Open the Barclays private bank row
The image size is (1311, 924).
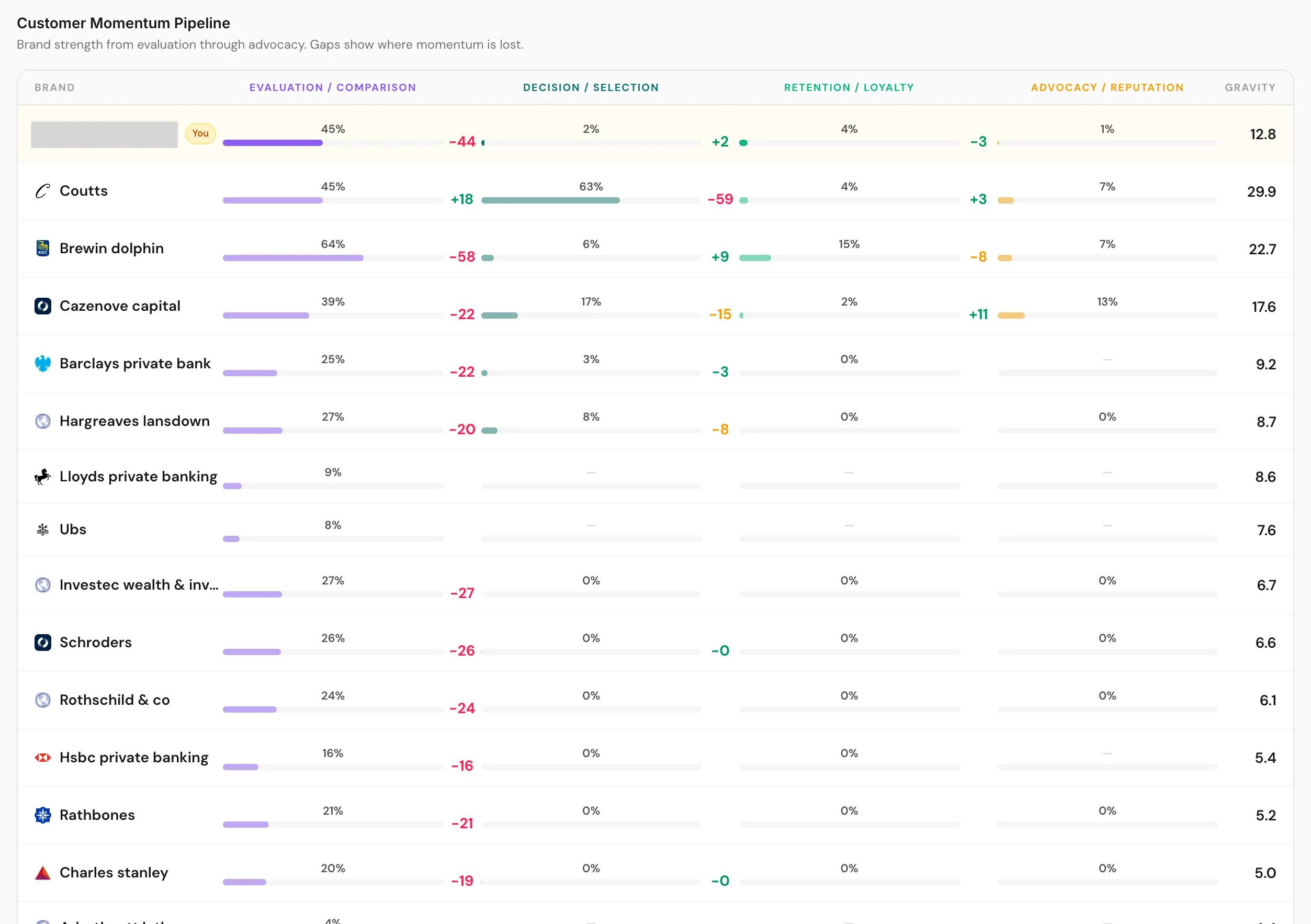(655, 364)
